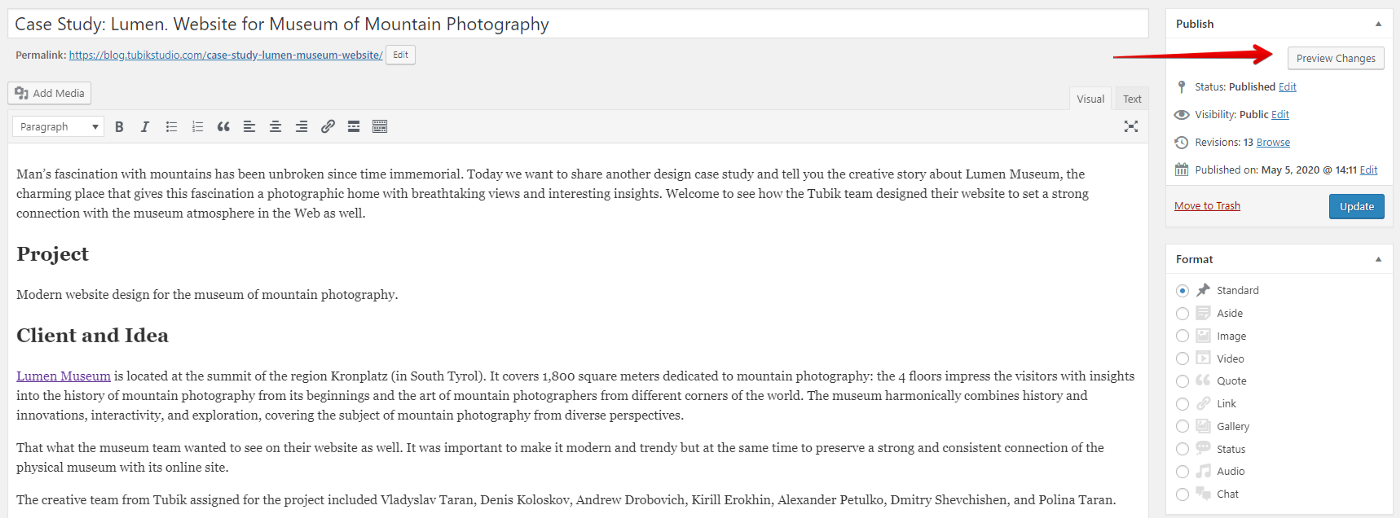
Task: Toggle bold formatting in the editor toolbar
Action: [x=119, y=127]
